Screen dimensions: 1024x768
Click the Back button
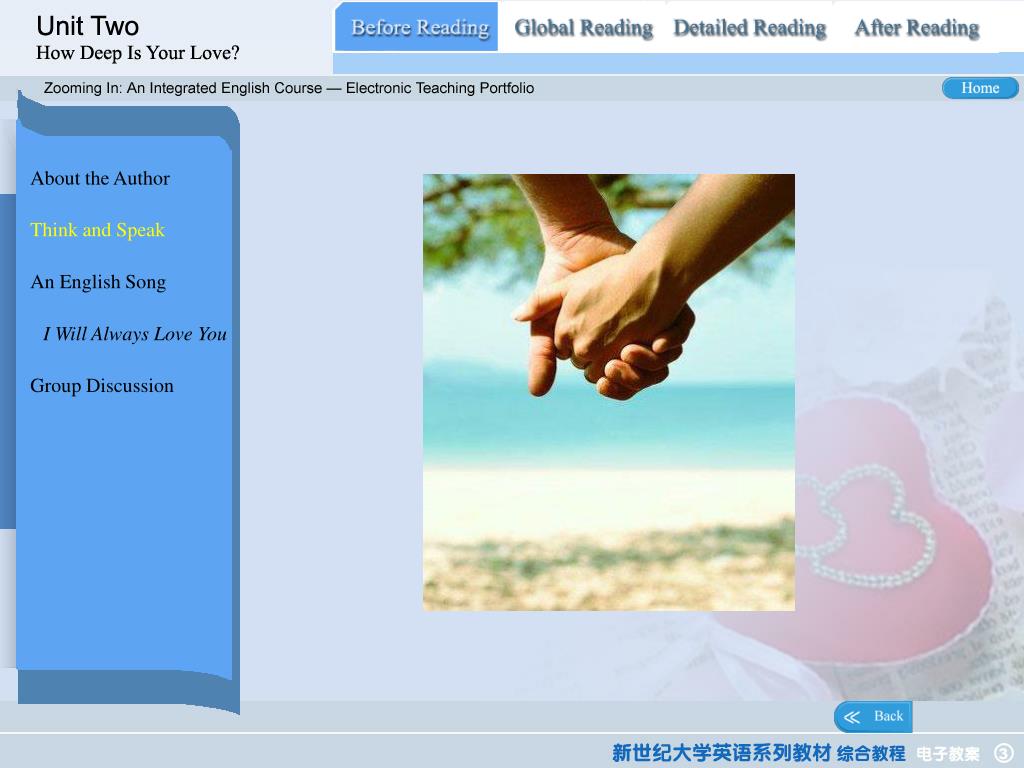point(873,716)
